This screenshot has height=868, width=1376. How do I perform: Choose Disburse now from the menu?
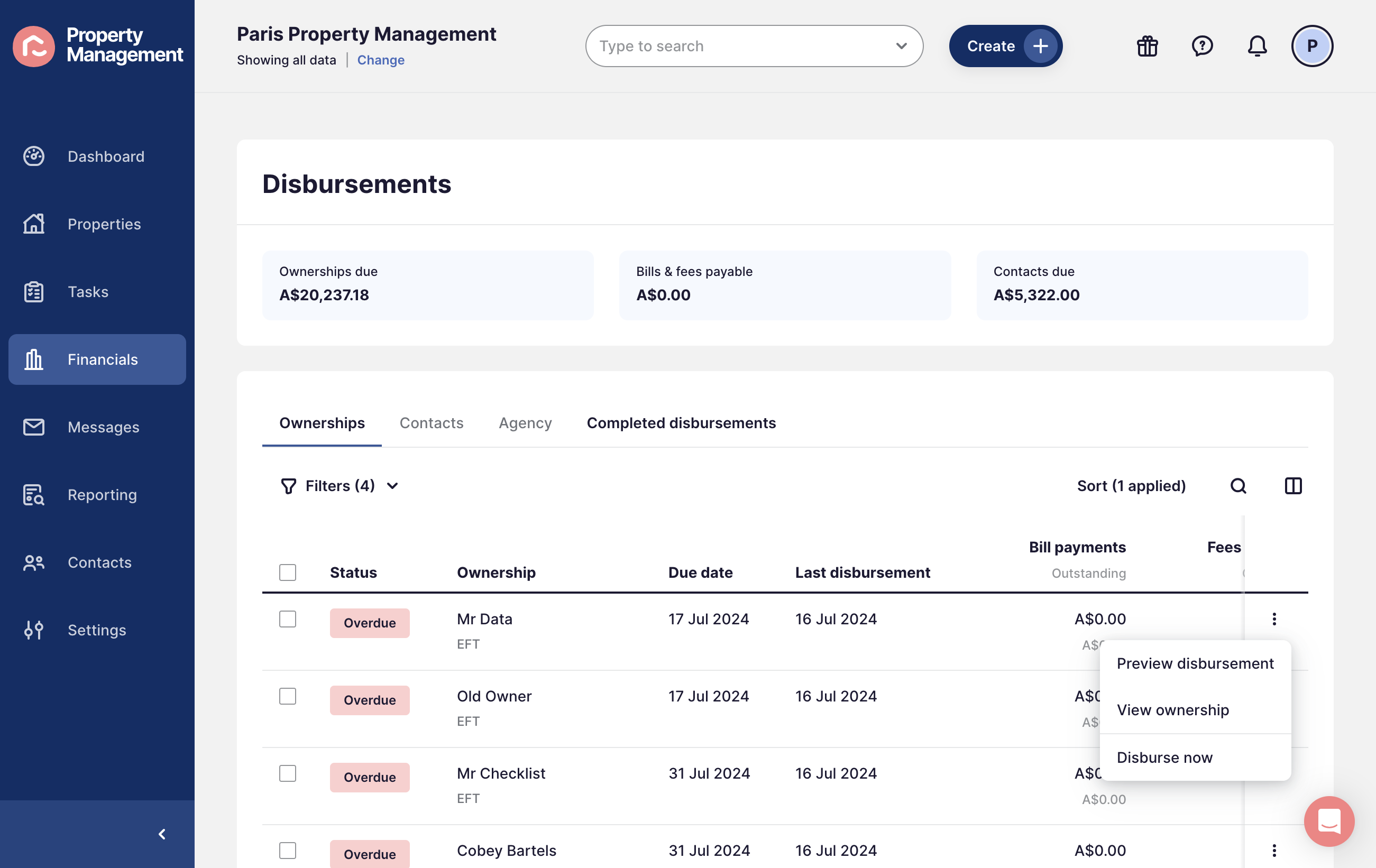[1195, 757]
